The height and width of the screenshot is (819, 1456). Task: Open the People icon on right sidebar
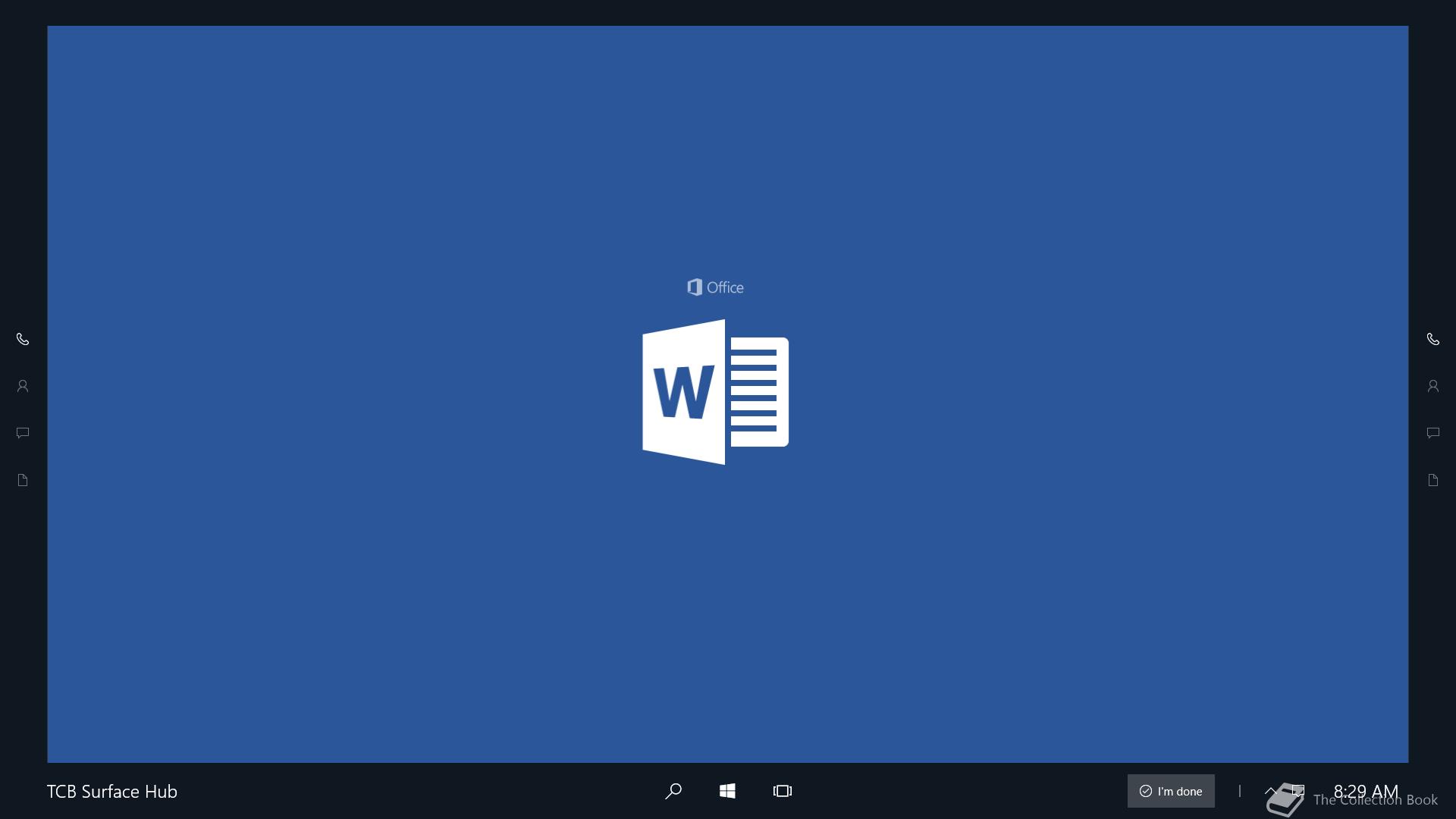(1433, 386)
